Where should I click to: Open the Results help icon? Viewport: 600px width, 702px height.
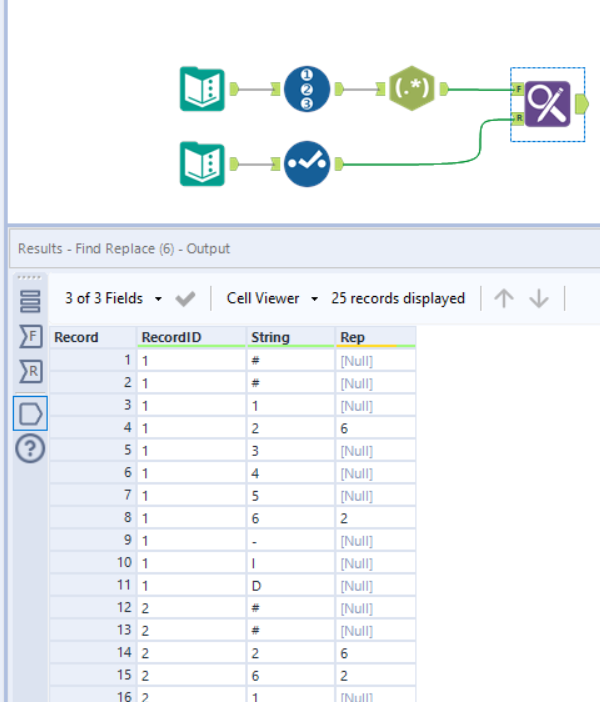[x=30, y=449]
